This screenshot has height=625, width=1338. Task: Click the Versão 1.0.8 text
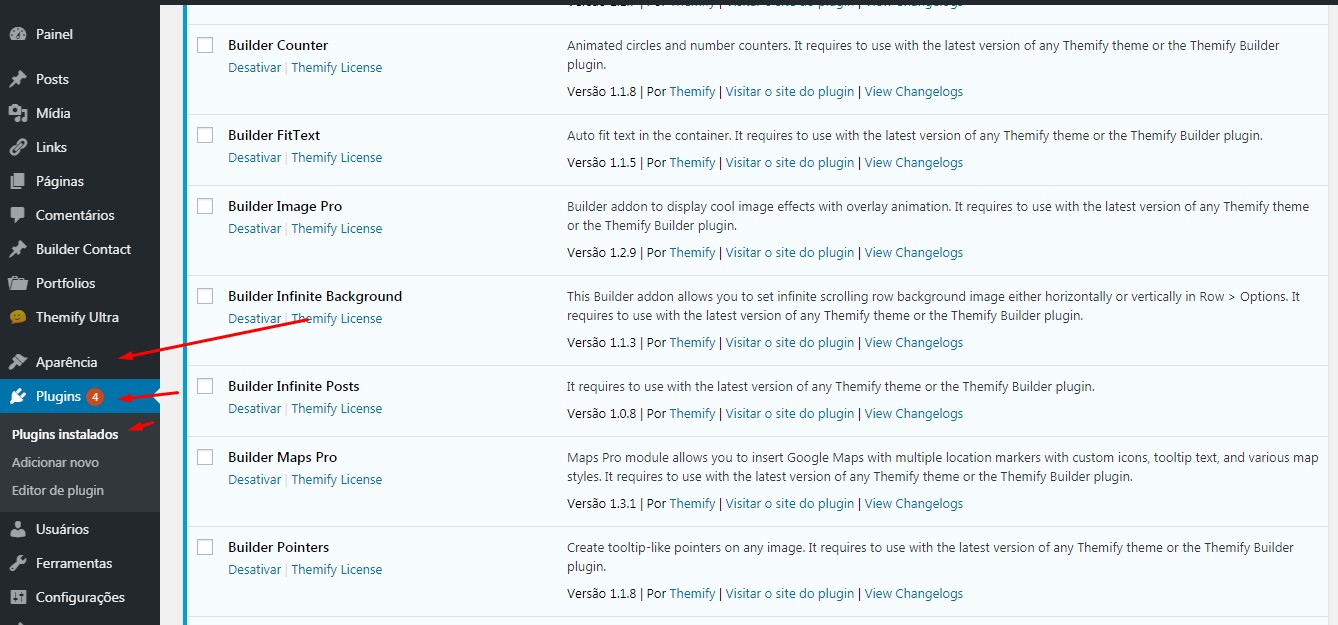[x=601, y=414]
